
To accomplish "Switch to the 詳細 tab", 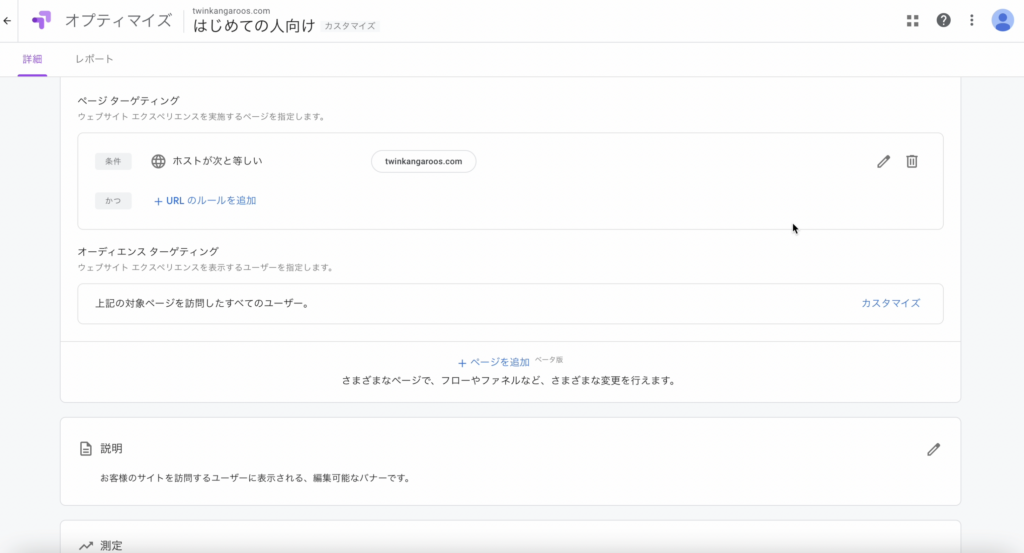I will [32, 59].
